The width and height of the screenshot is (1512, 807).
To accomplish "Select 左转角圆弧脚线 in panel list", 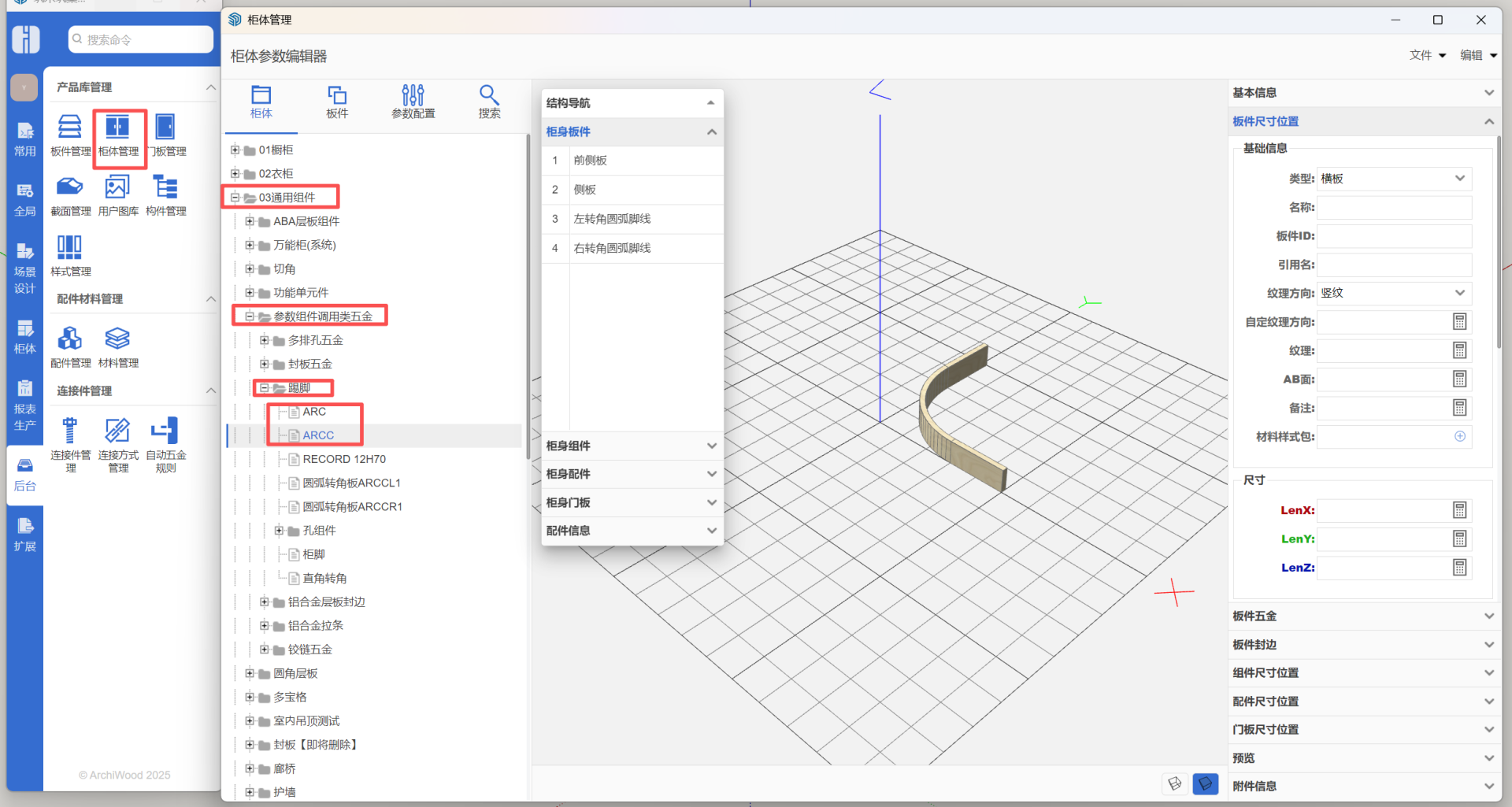I will click(x=612, y=219).
